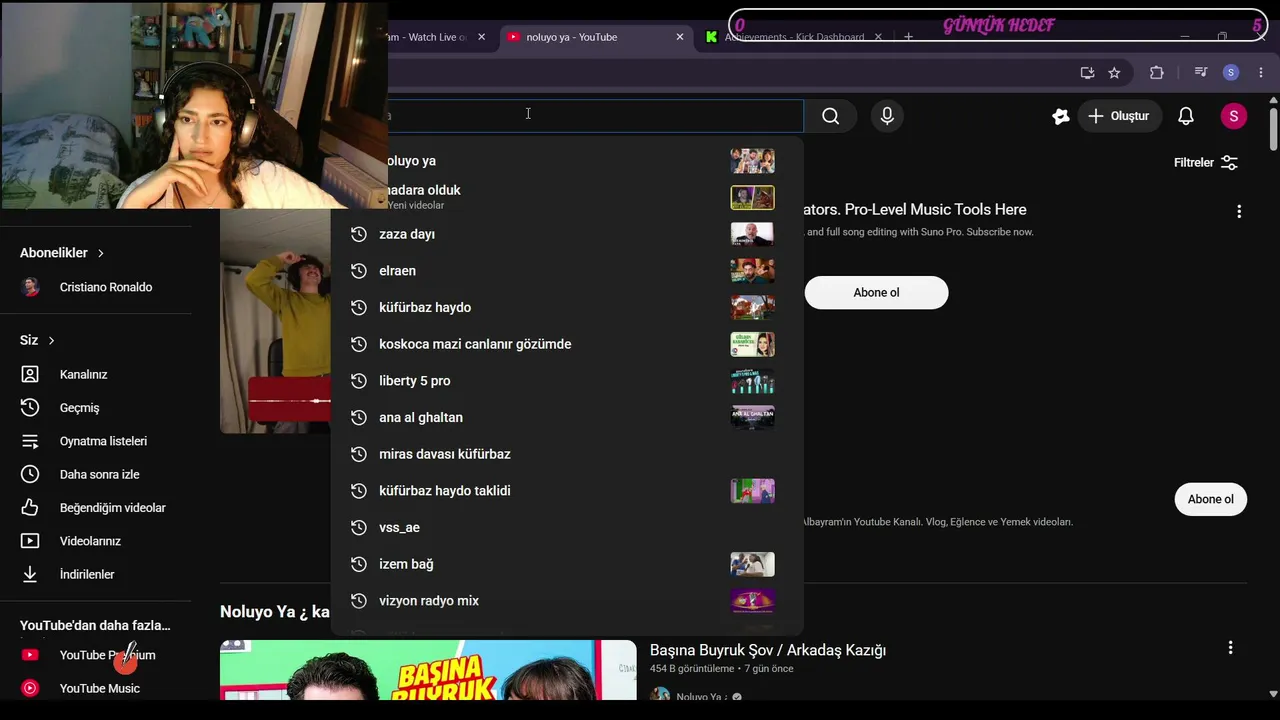Close the noluyo ya - YouTube tab
The height and width of the screenshot is (720, 1280).
[x=680, y=37]
